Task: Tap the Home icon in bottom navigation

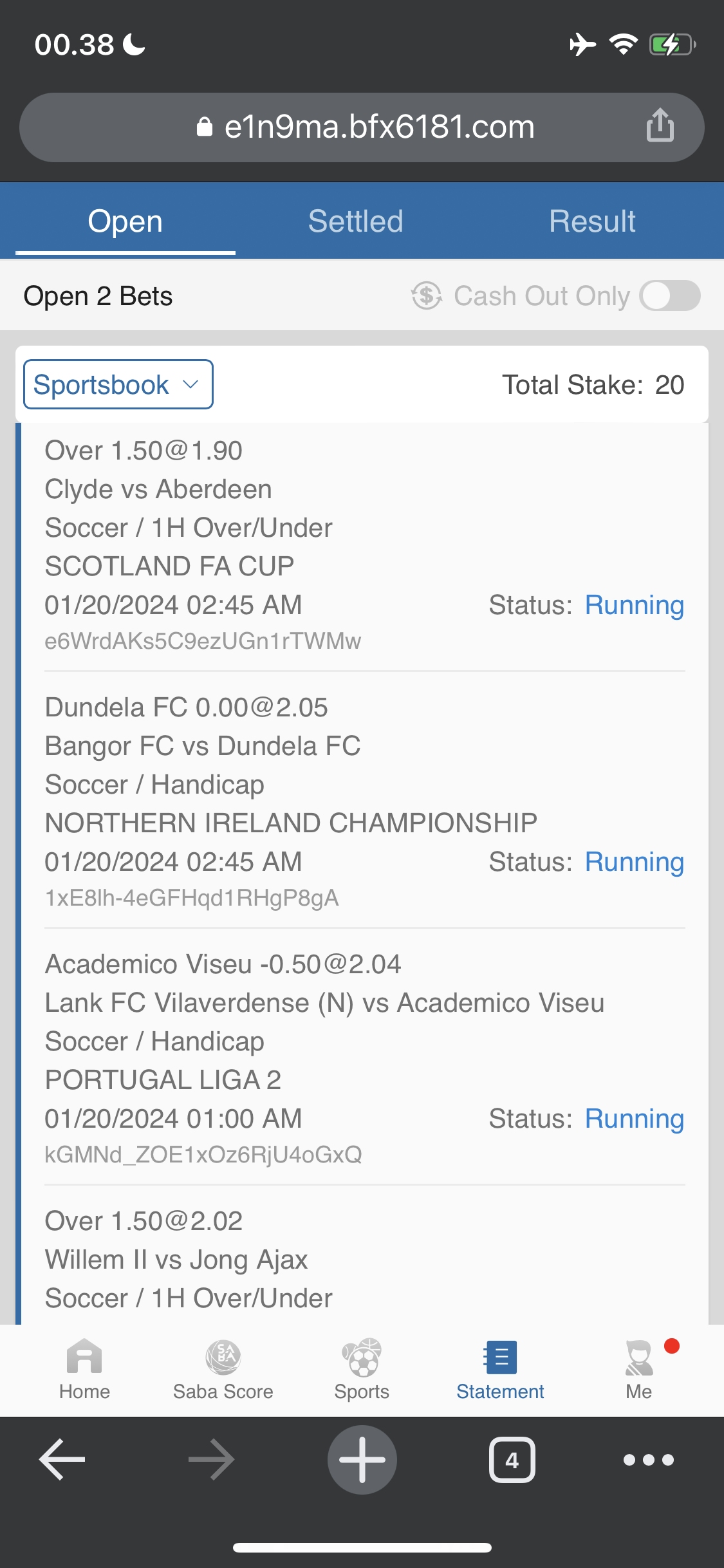Action: (84, 1358)
